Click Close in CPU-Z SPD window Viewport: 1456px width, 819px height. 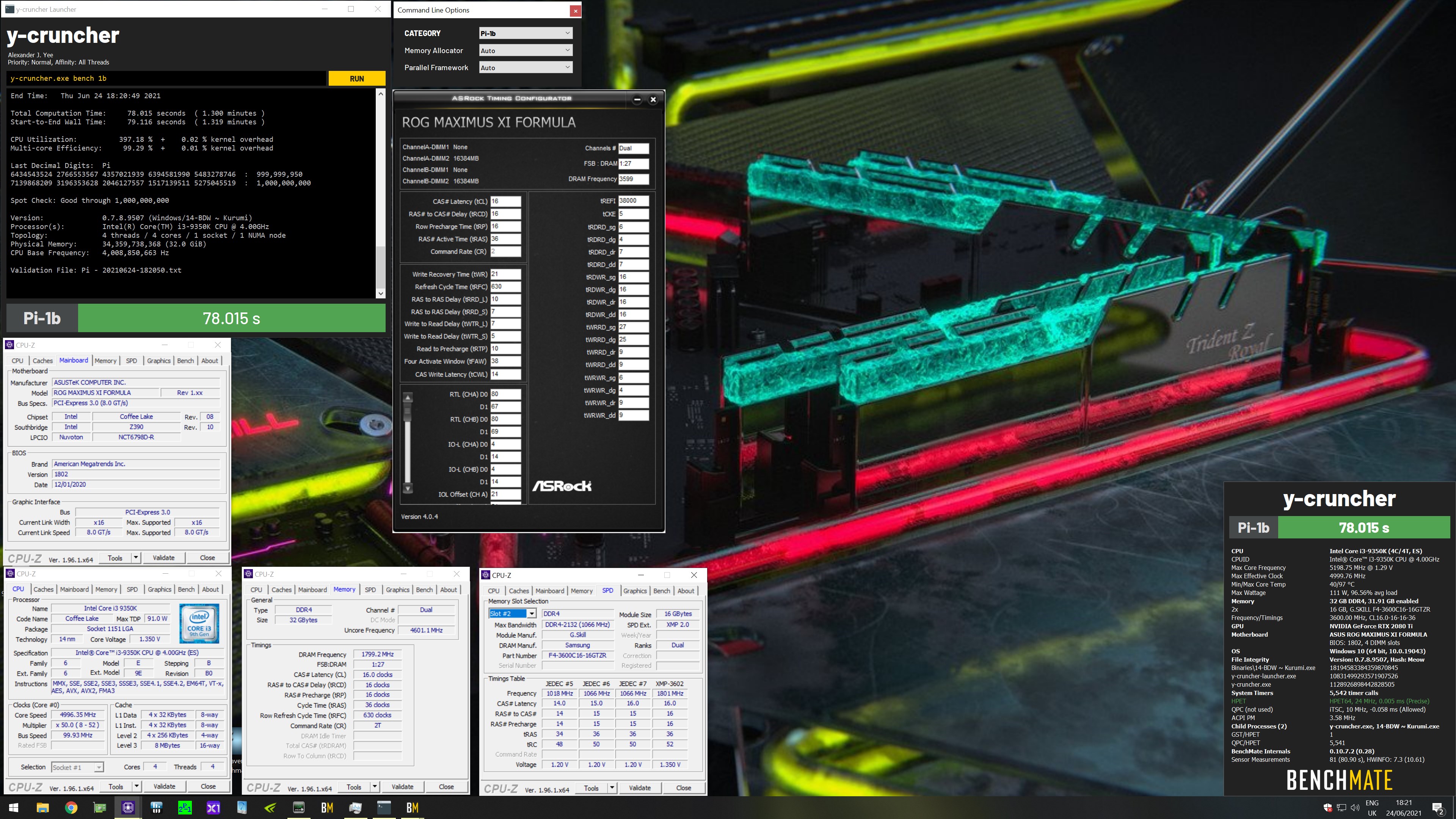tap(683, 788)
